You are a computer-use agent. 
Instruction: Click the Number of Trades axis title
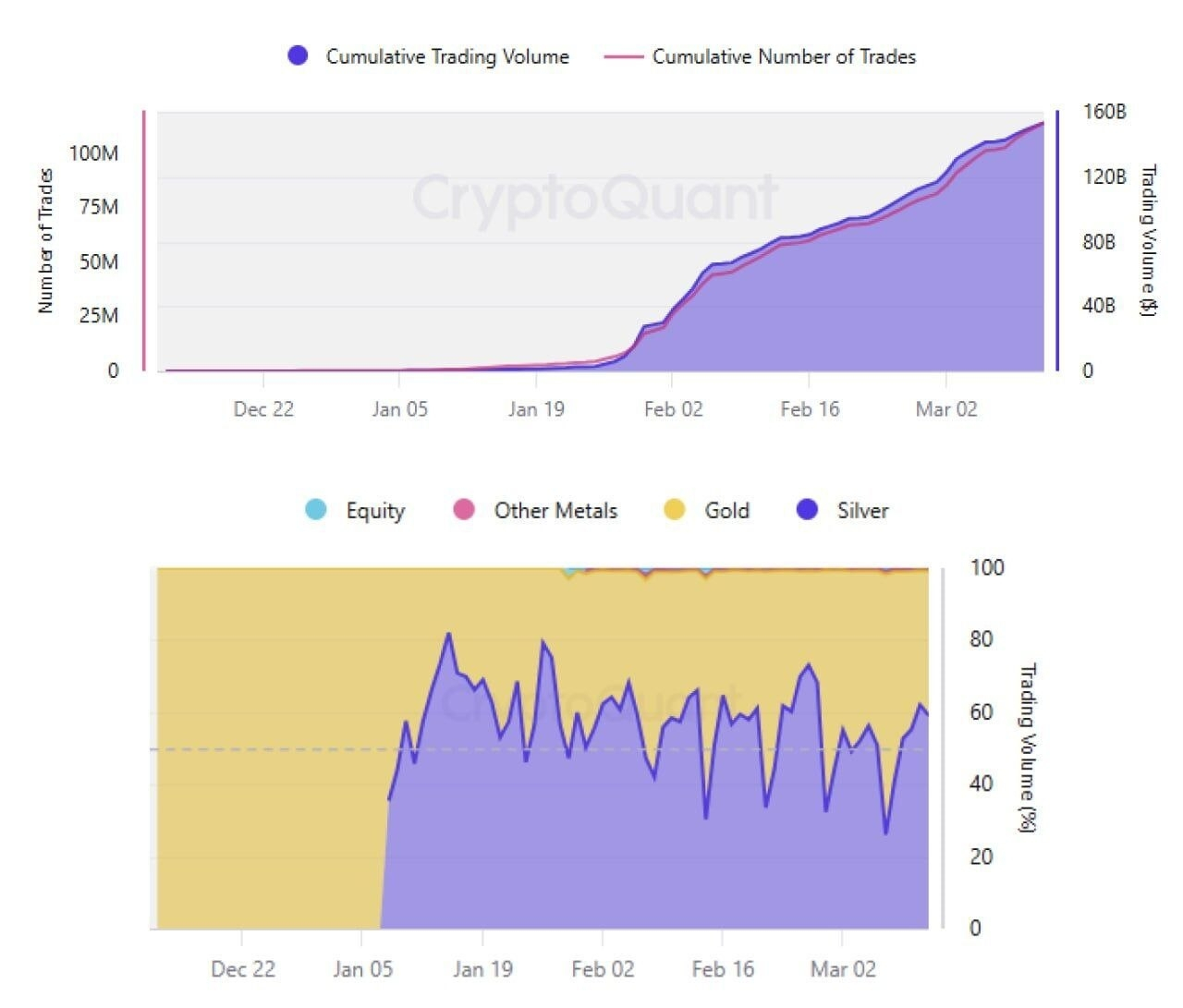pos(45,241)
